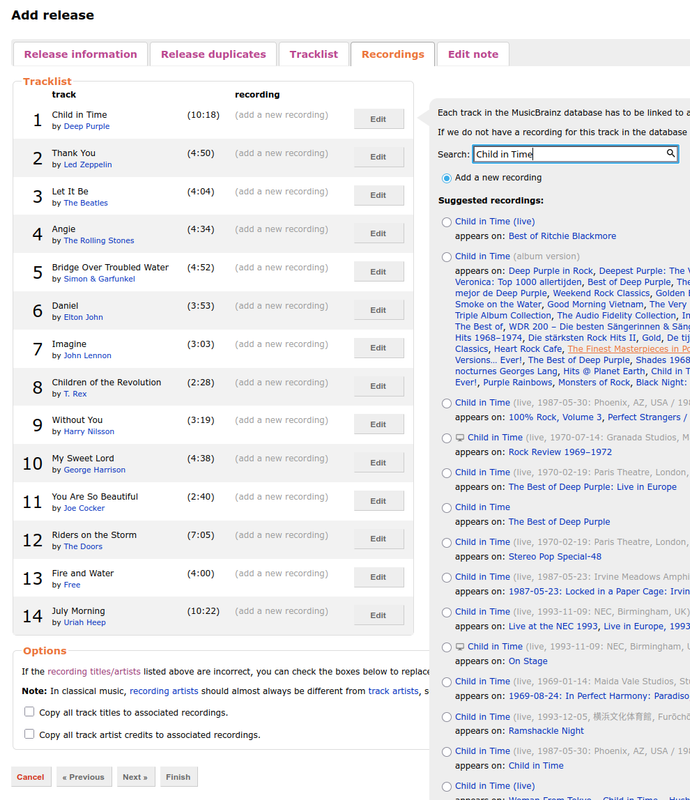This screenshot has width=690, height=800.
Task: Edit recording for Without You
Action: [x=379, y=424]
